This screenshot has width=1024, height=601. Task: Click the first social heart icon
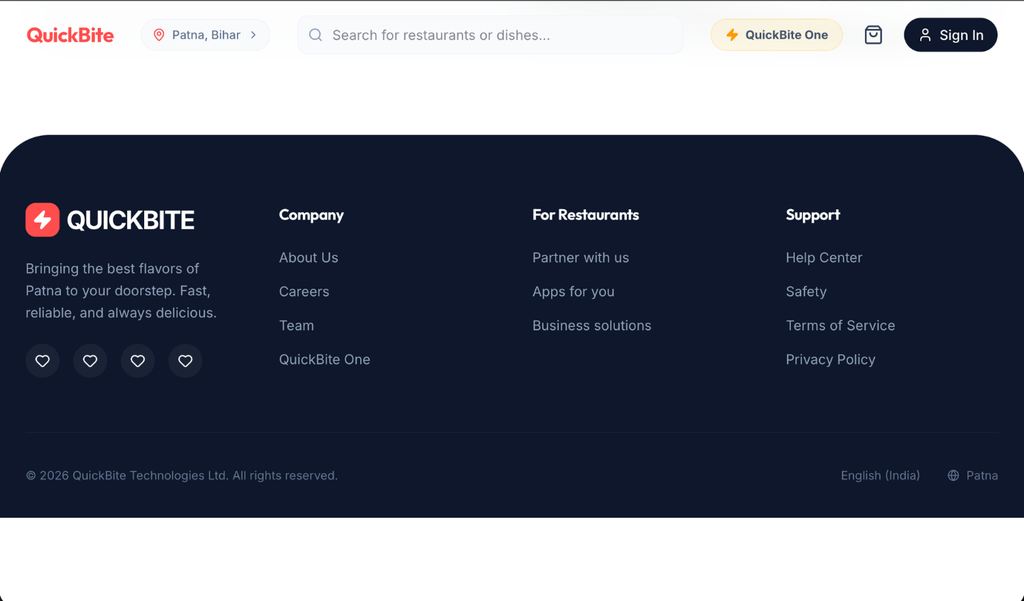(x=42, y=360)
